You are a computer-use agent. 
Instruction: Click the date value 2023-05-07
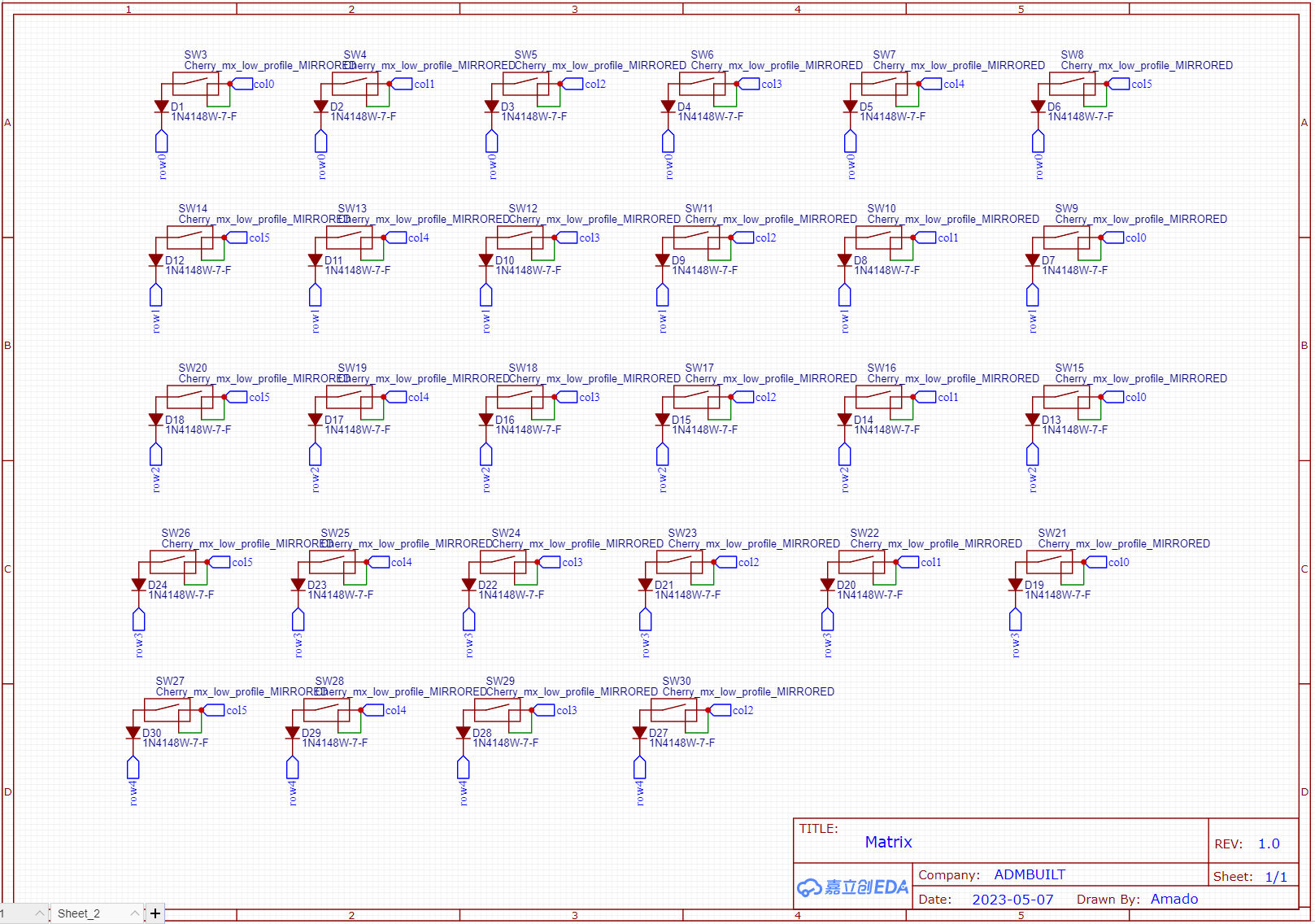tap(1012, 899)
